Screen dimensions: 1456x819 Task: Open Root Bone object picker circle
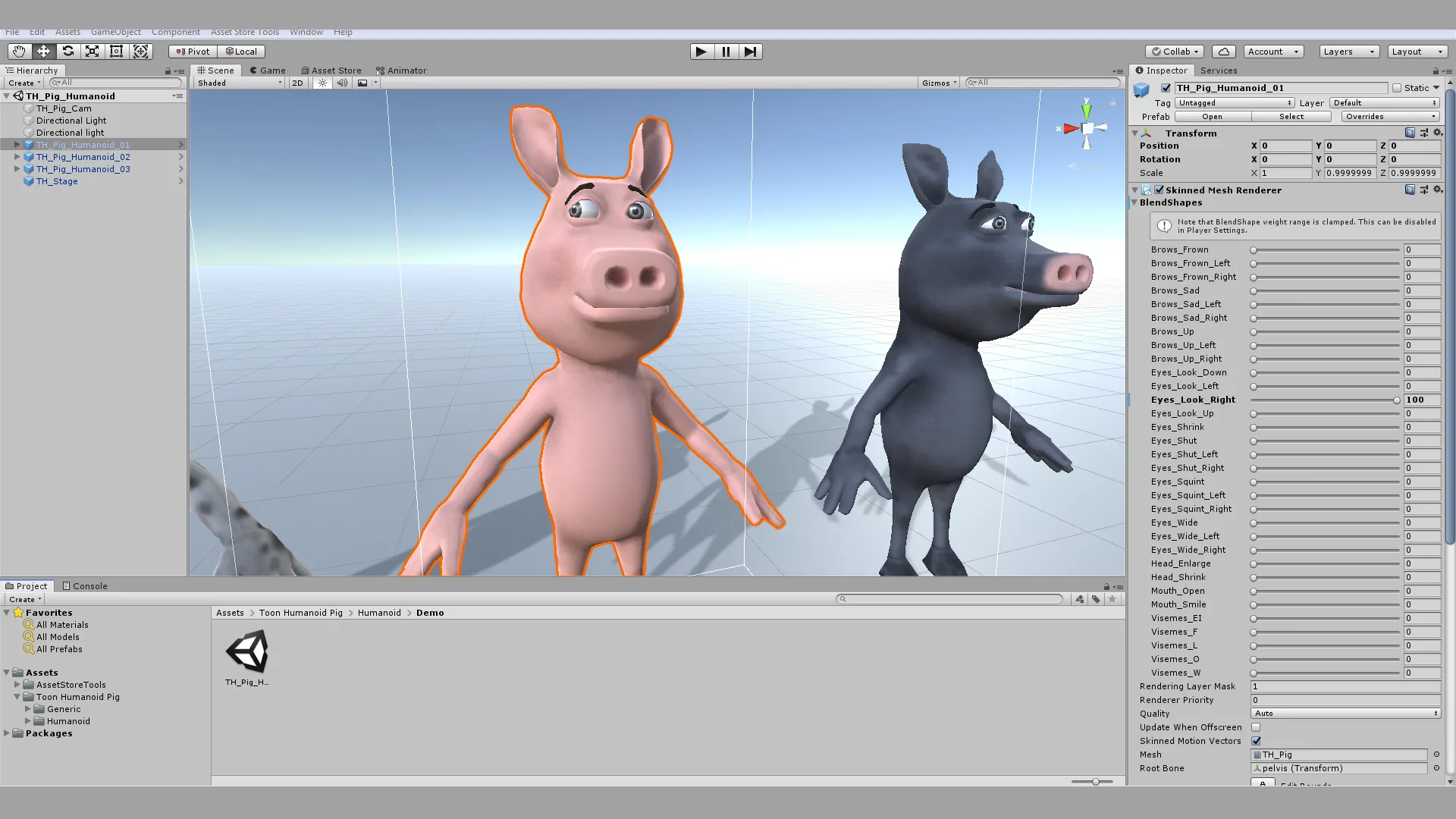1436,768
